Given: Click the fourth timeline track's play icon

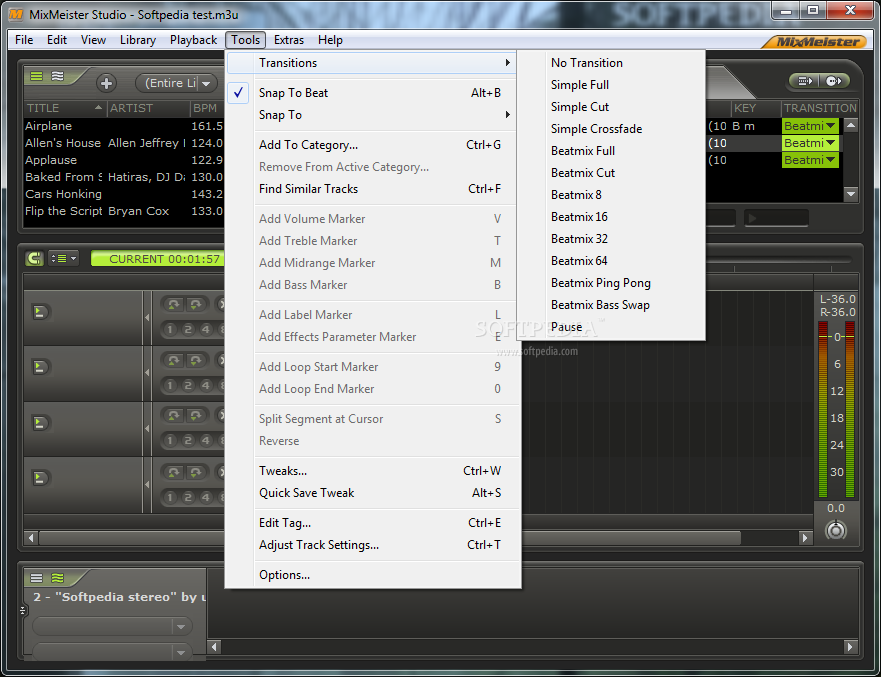Looking at the screenshot, I should tap(40, 478).
